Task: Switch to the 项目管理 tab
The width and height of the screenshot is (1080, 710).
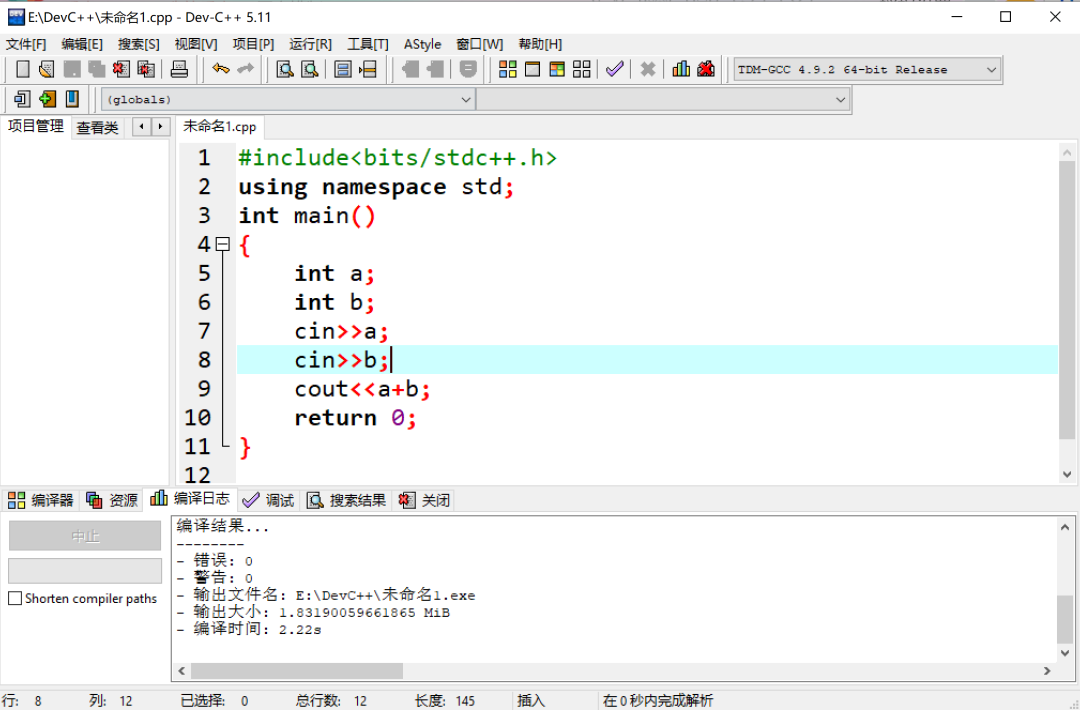Action: [x=36, y=126]
